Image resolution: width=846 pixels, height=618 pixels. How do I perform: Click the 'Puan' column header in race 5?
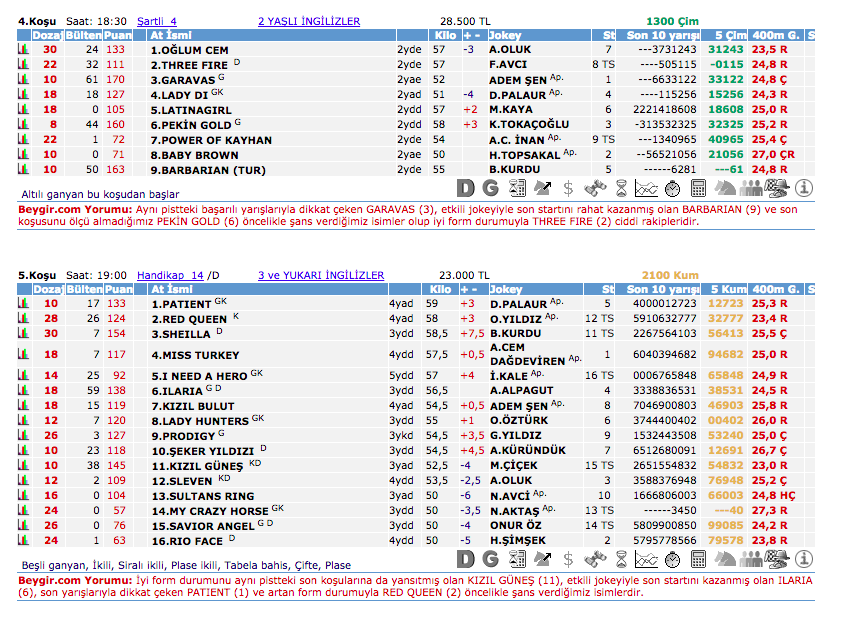(x=117, y=289)
